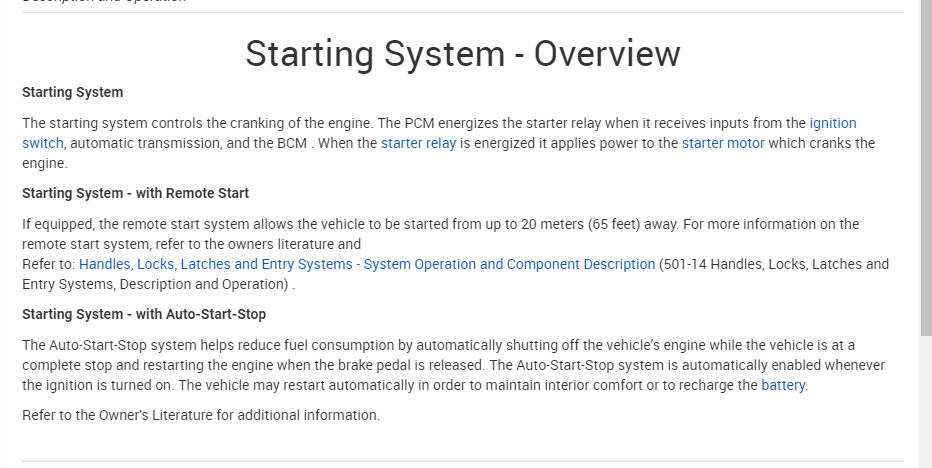Click the 'Refer to the Owner's Literature' sentence
The height and width of the screenshot is (468, 932).
point(201,415)
